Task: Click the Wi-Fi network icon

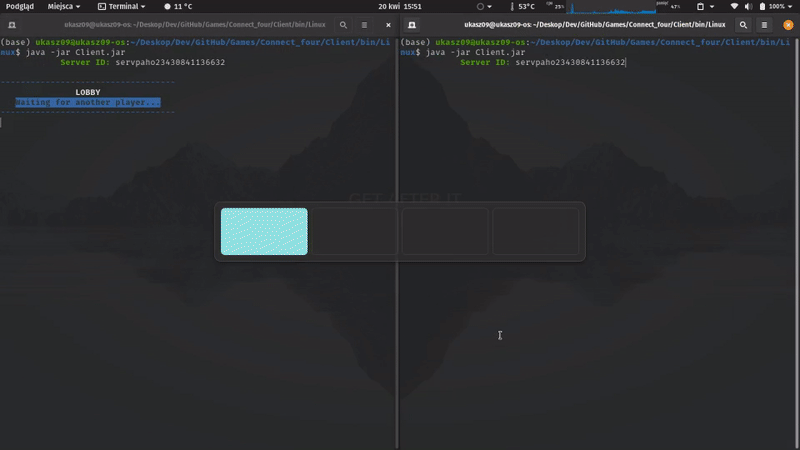Action: (734, 7)
